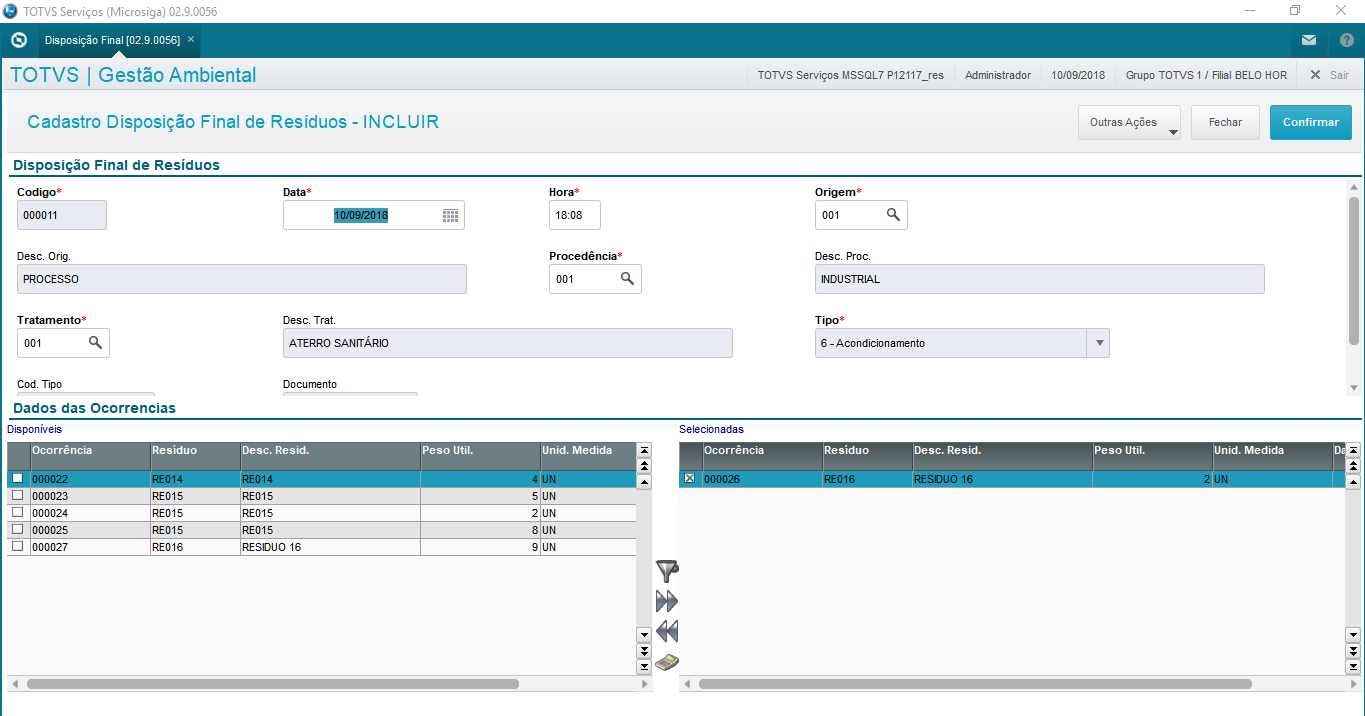Image resolution: width=1365 pixels, height=716 pixels.
Task: Check occurrence 000025 checkbox
Action: pos(17,529)
